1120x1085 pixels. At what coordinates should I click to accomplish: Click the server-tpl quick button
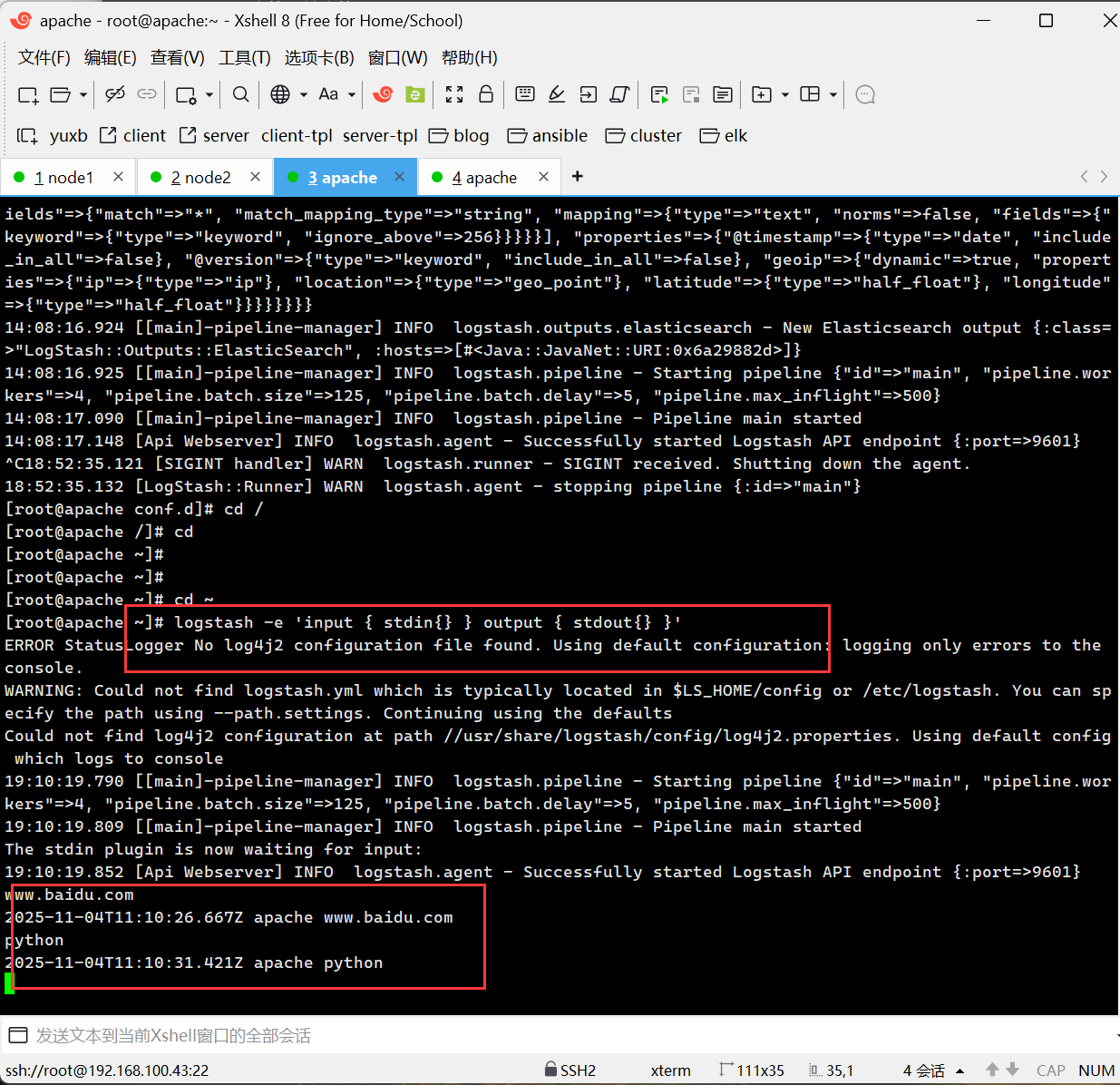pyautogui.click(x=380, y=136)
